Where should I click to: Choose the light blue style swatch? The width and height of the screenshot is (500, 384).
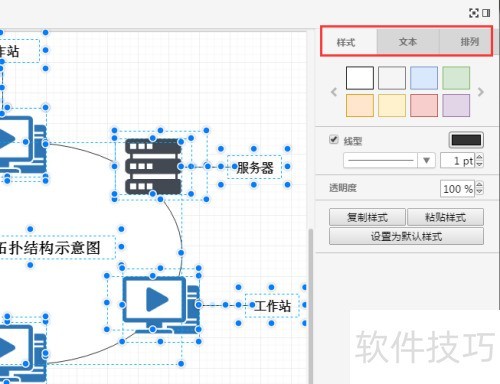pyautogui.click(x=424, y=78)
